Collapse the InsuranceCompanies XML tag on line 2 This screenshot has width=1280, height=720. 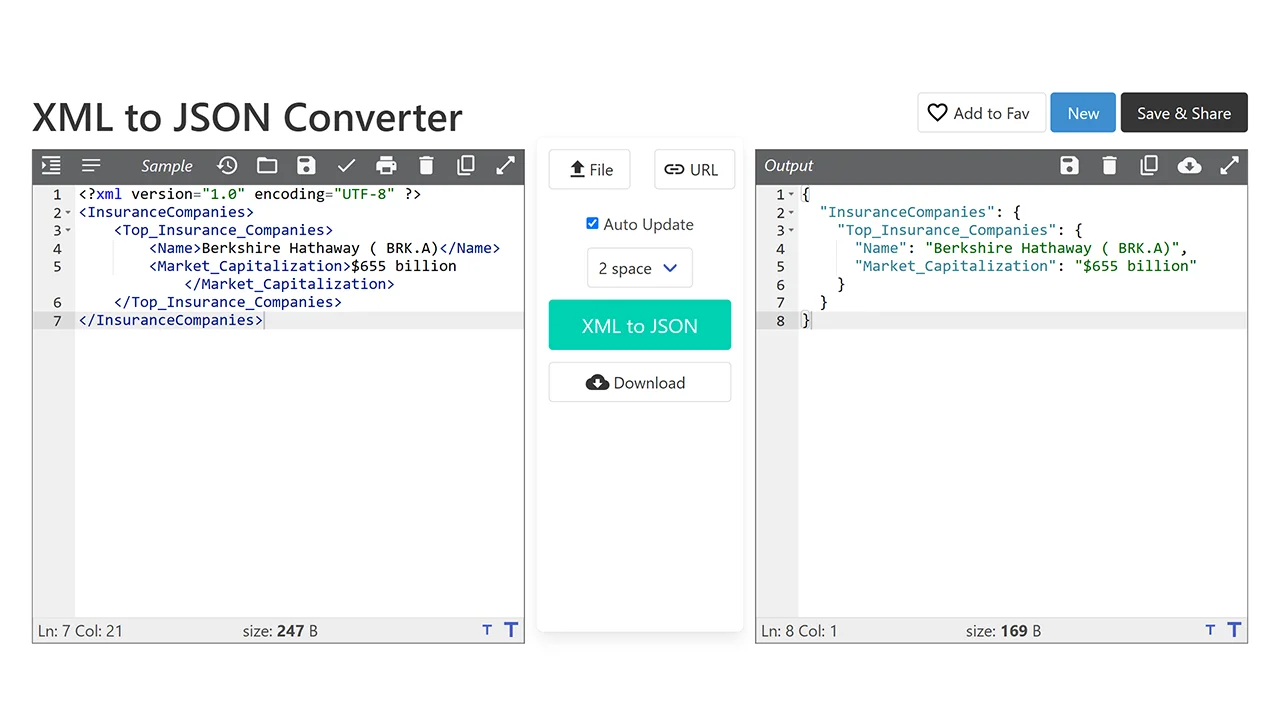69,213
